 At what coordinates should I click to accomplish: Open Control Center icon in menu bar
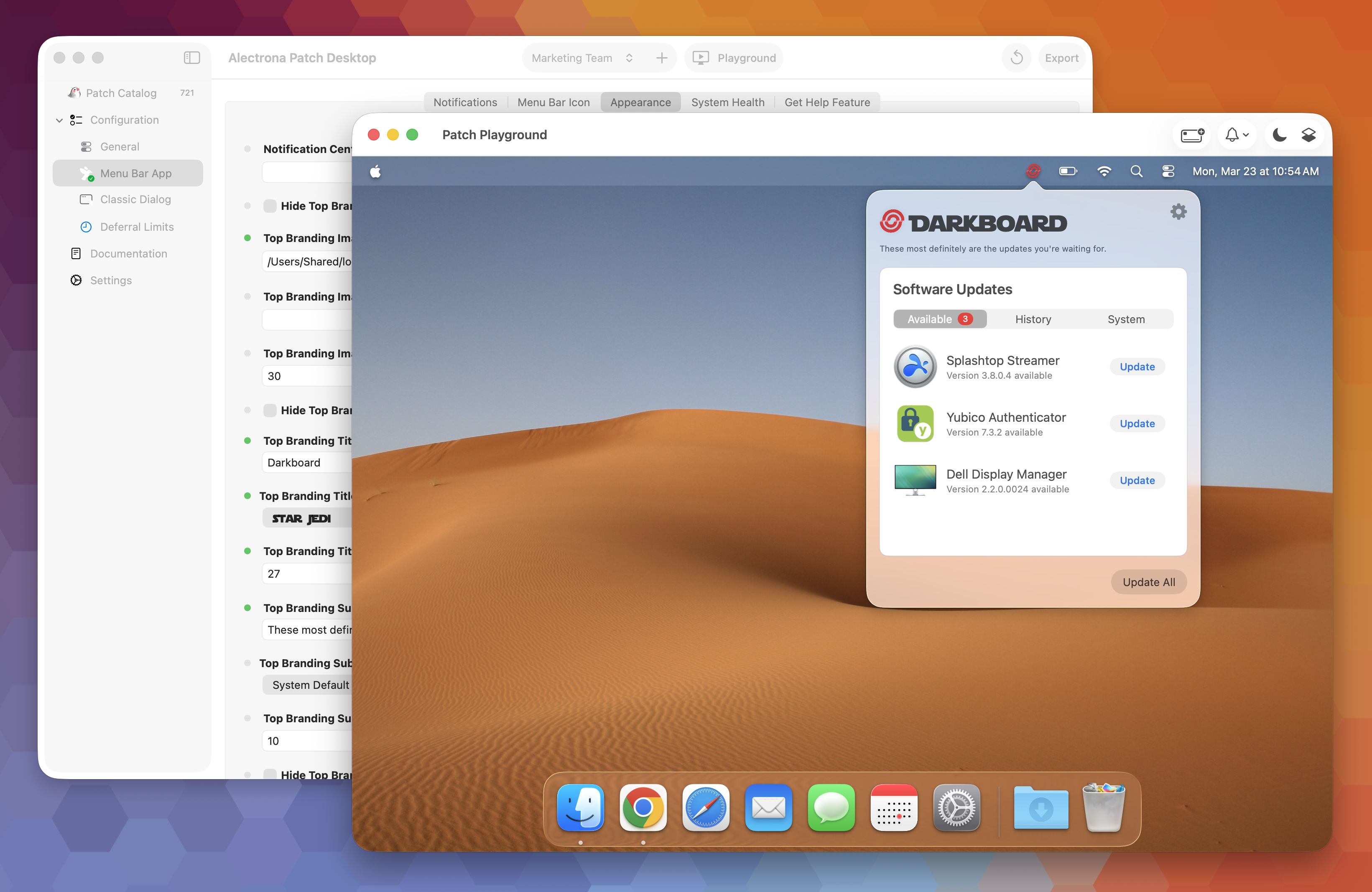pos(1168,171)
